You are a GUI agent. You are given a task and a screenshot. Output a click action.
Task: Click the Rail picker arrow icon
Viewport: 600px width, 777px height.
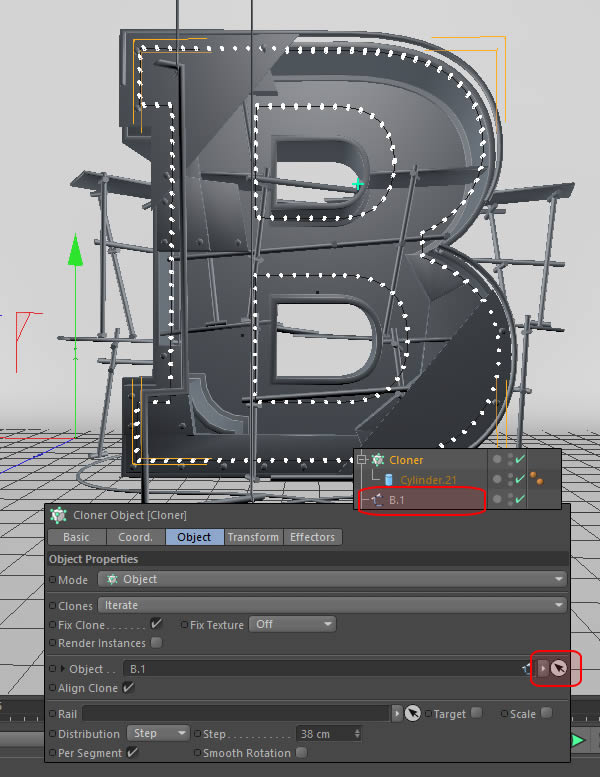412,714
